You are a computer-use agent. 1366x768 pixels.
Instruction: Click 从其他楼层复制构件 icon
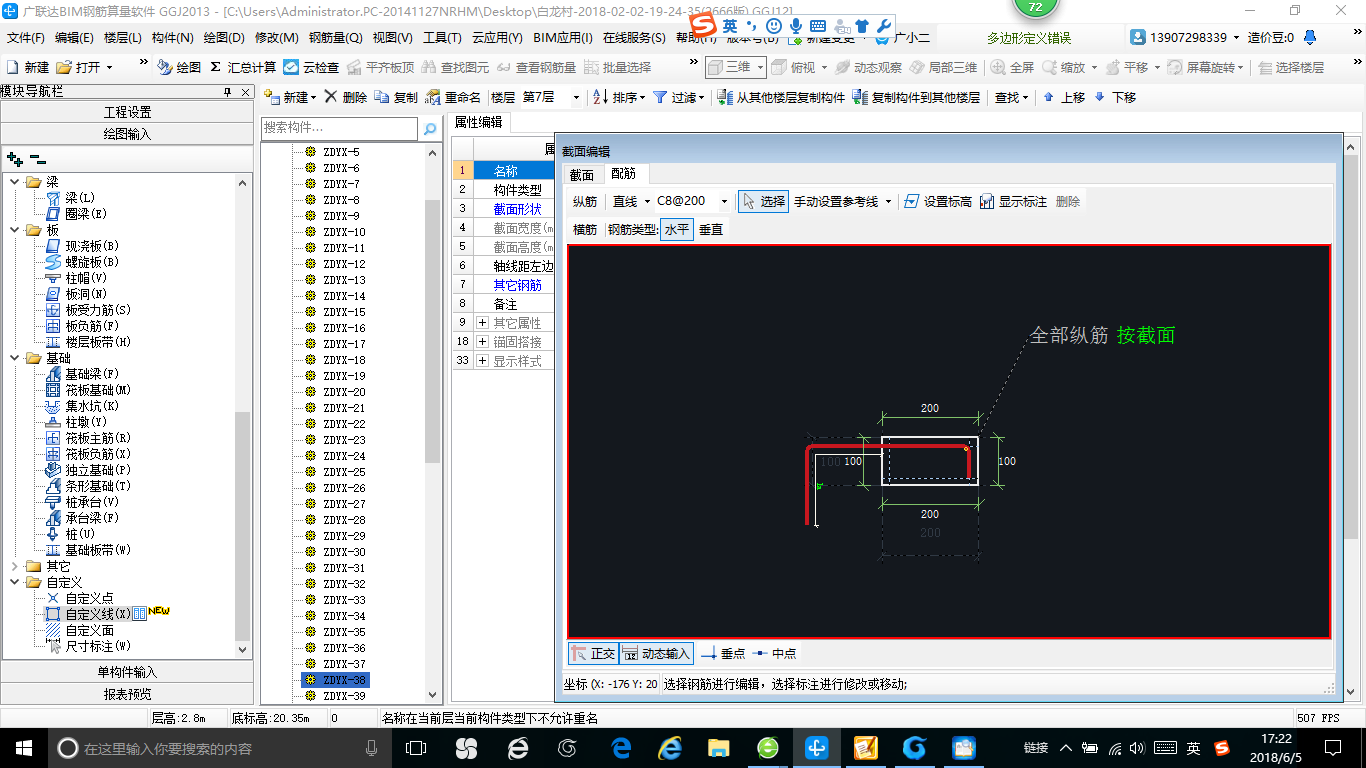tap(726, 97)
